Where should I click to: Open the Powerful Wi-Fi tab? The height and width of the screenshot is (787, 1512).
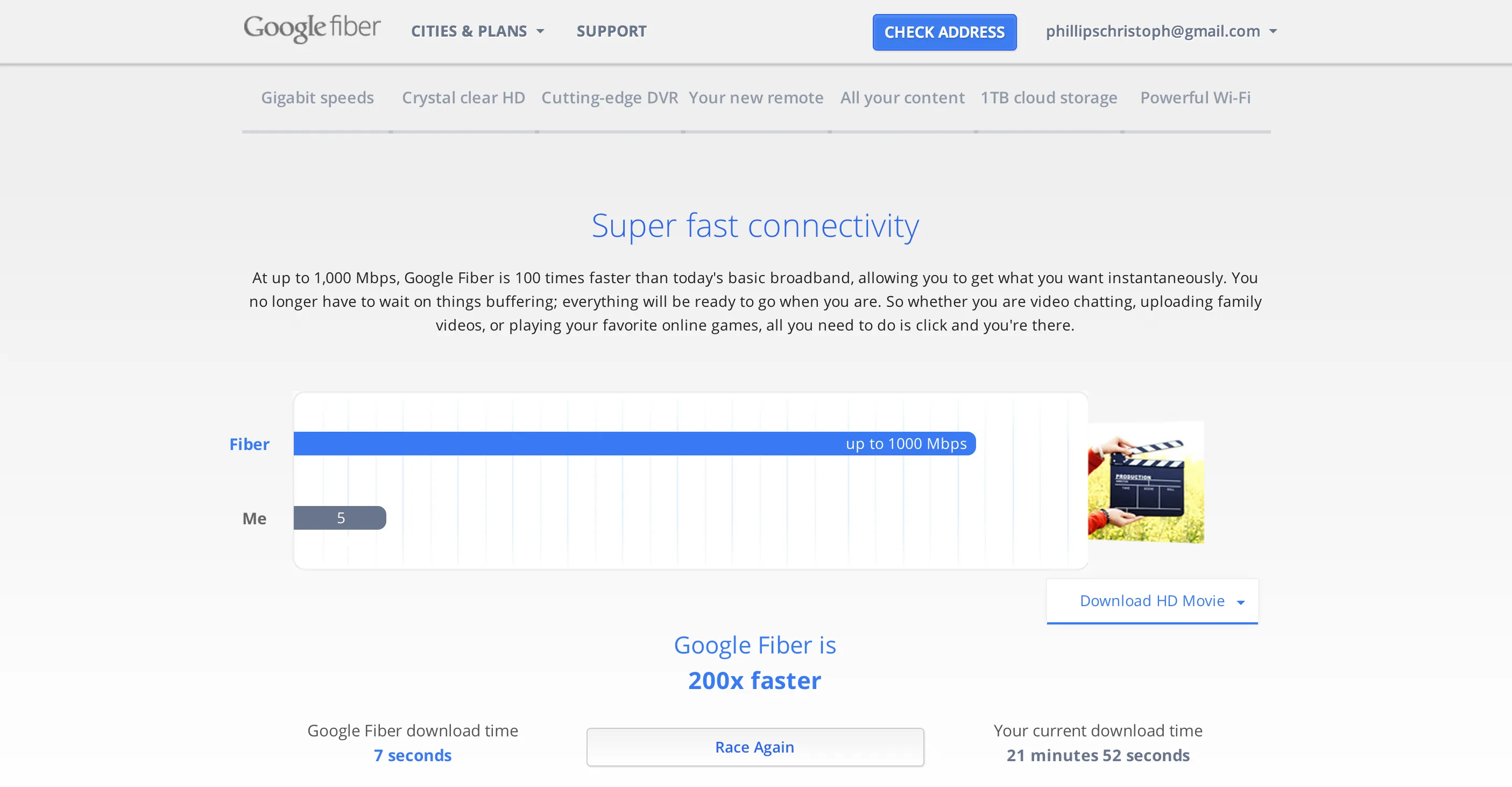point(1196,97)
